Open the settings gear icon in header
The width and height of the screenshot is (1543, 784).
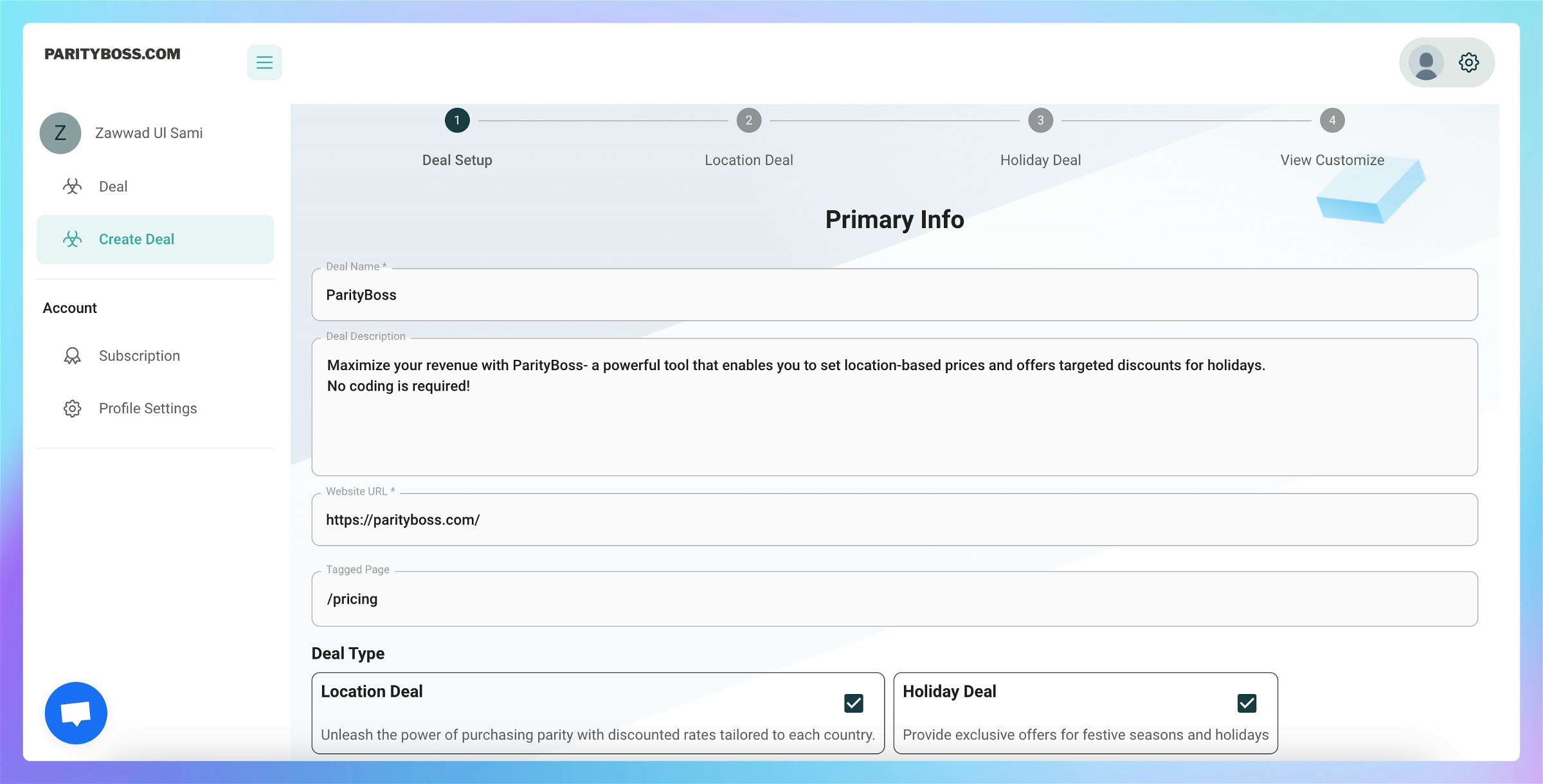[x=1469, y=62]
